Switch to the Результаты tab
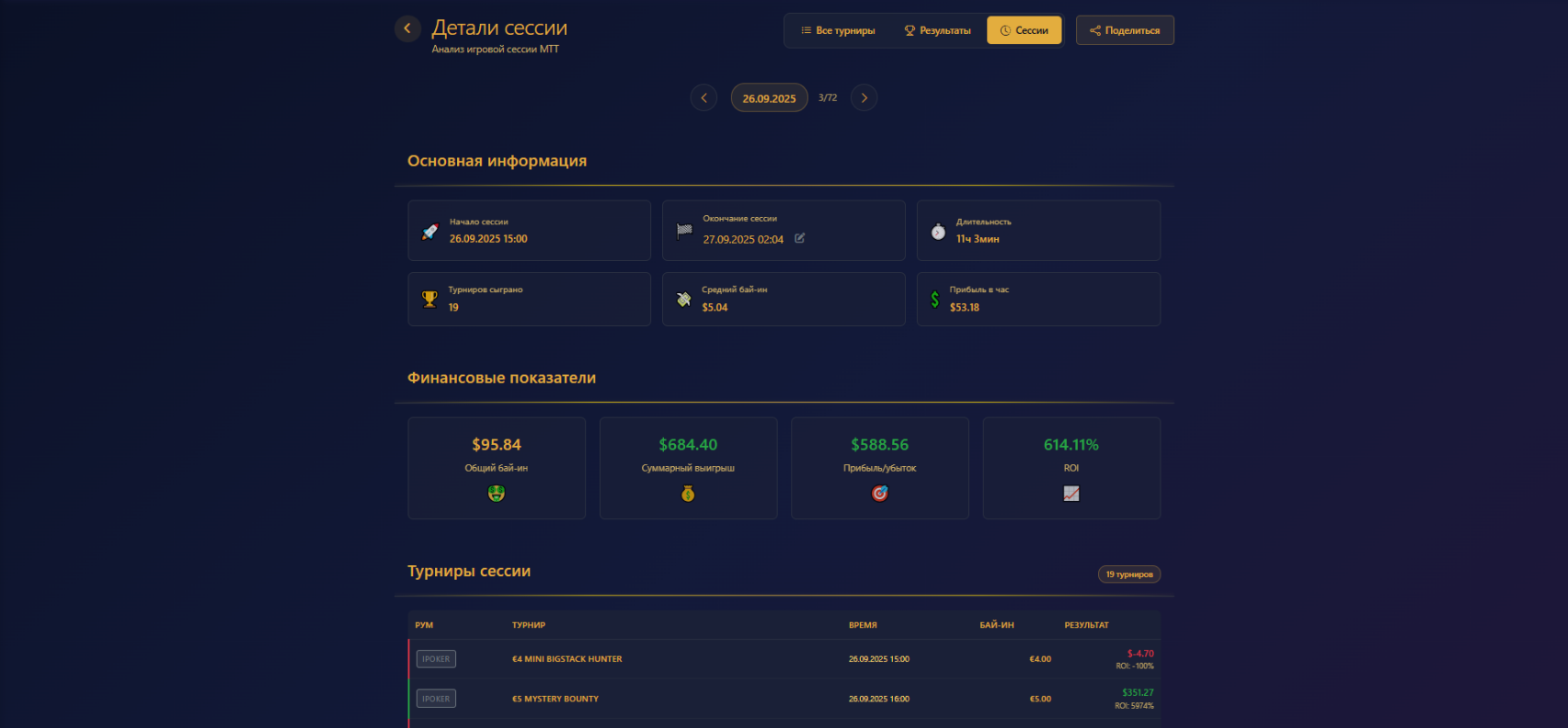This screenshot has width=1568, height=728. tap(937, 30)
